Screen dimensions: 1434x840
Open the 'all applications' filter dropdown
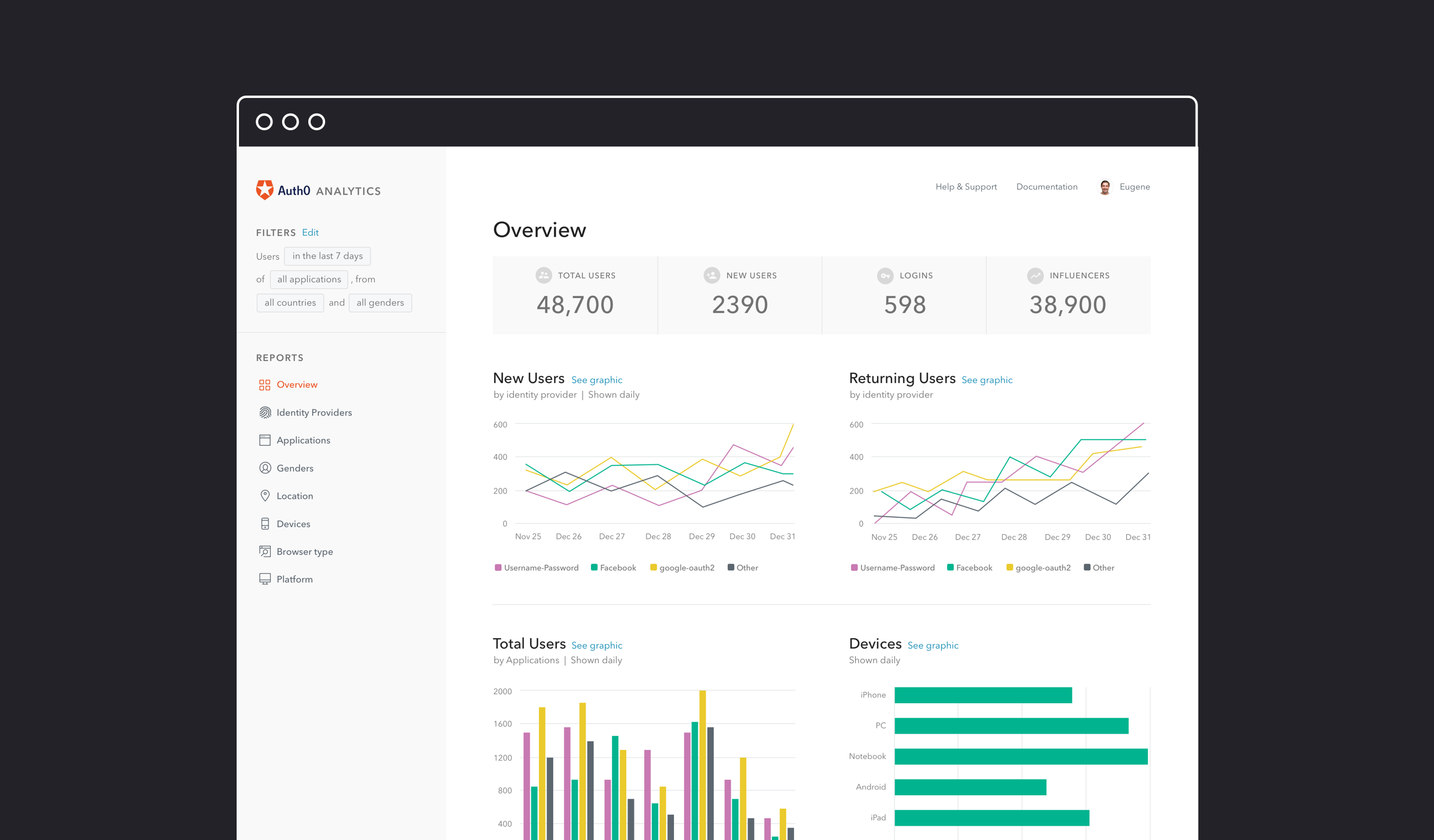pos(309,279)
